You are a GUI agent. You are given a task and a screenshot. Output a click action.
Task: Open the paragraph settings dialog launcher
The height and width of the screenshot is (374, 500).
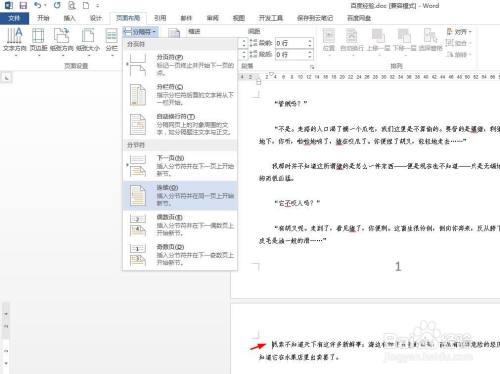tap(312, 67)
